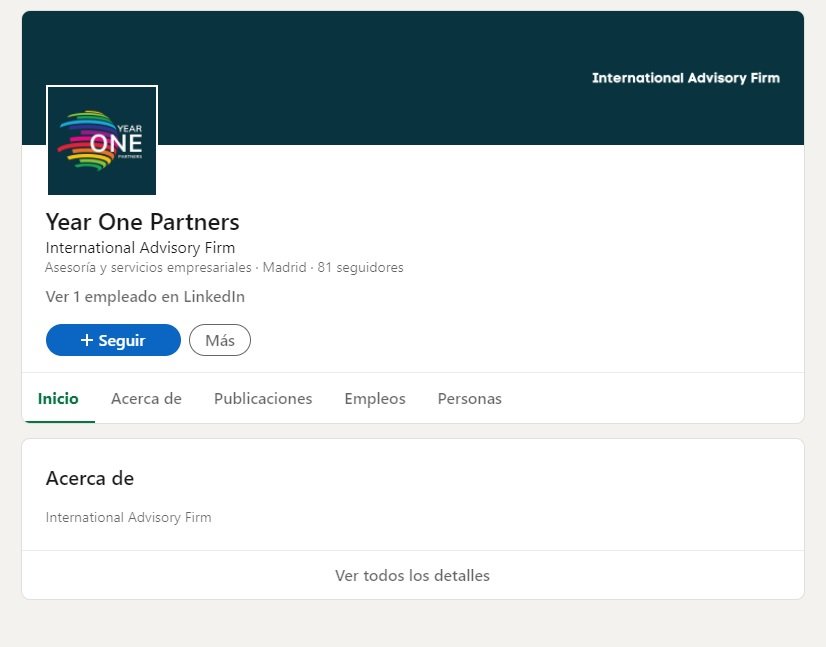Screen dimensions: 826x647
Task: Switch to the Inicio tab
Action: [x=58, y=399]
